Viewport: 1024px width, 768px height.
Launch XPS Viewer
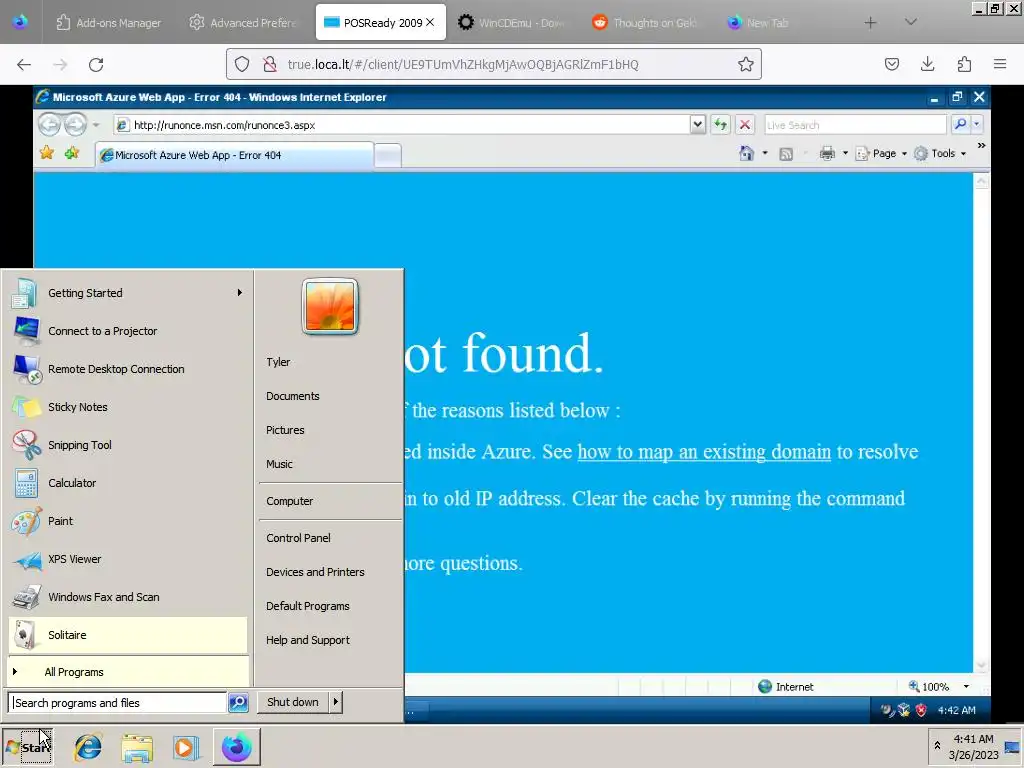pyautogui.click(x=128, y=559)
